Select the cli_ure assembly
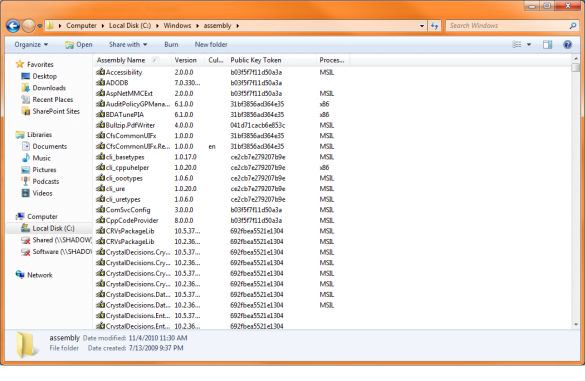This screenshot has height=381, width=585. pyautogui.click(x=115, y=188)
